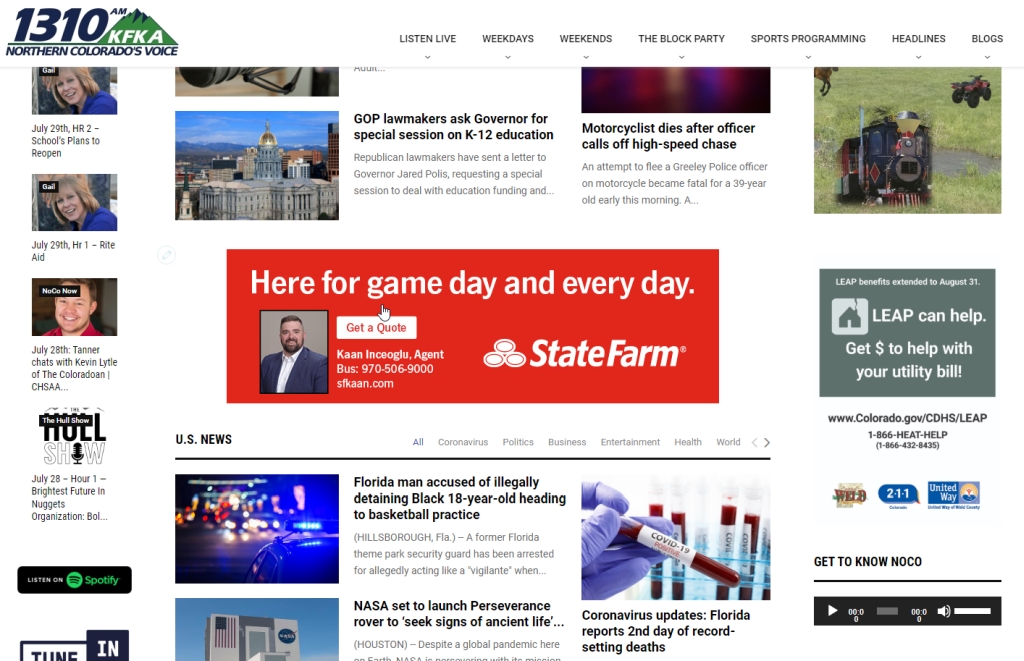Open the Motorcyclist dies article headline
1024x661 pixels.
click(668, 136)
